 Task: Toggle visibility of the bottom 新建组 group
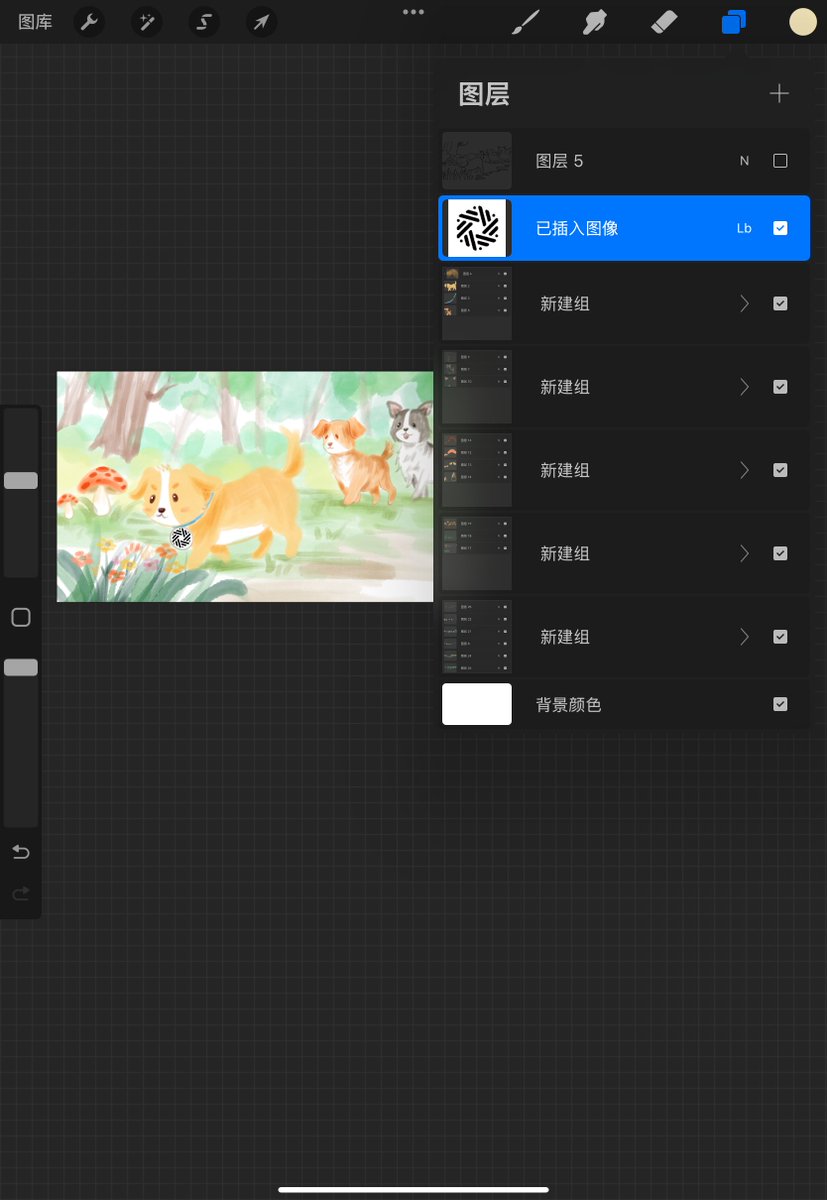point(780,637)
